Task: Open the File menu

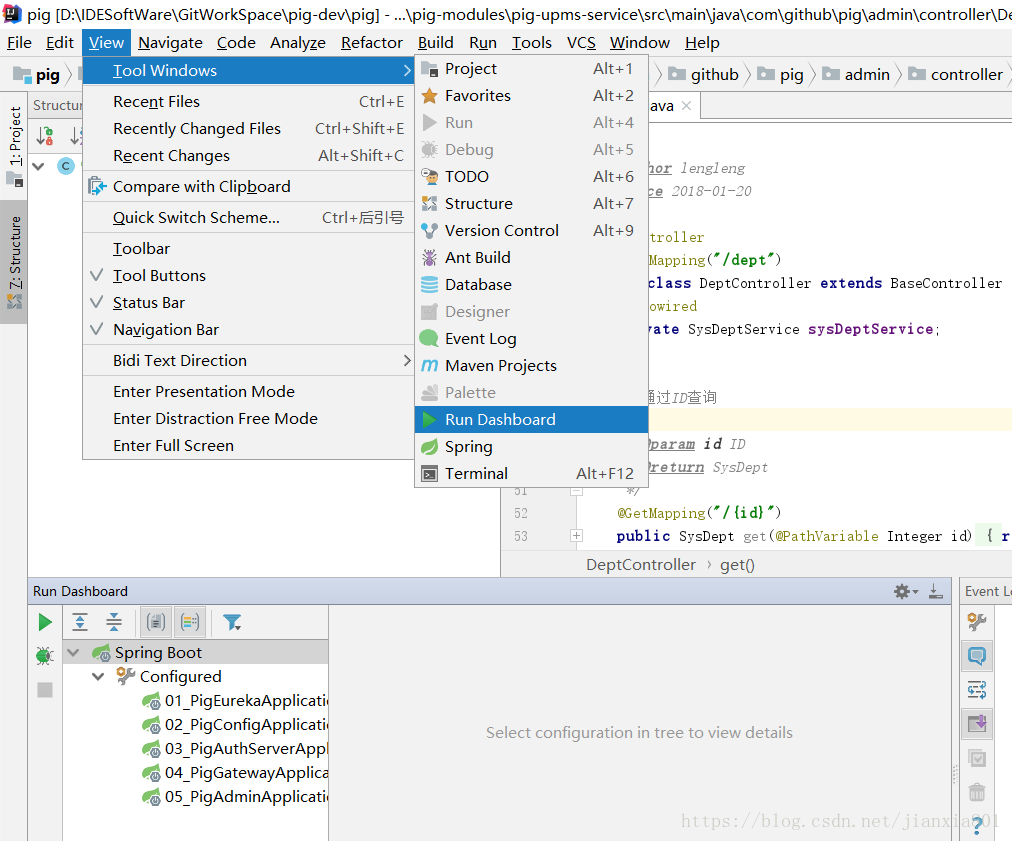Action: 19,43
